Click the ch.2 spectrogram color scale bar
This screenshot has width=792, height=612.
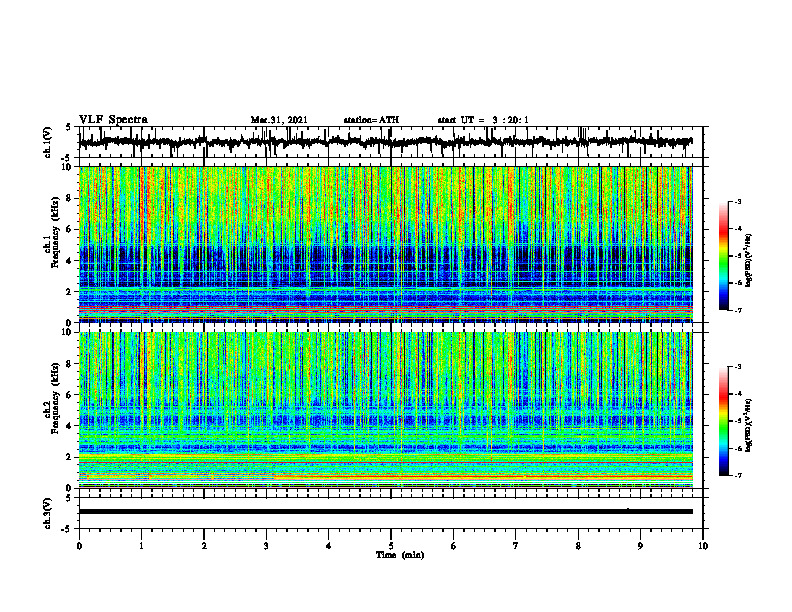pyautogui.click(x=724, y=421)
